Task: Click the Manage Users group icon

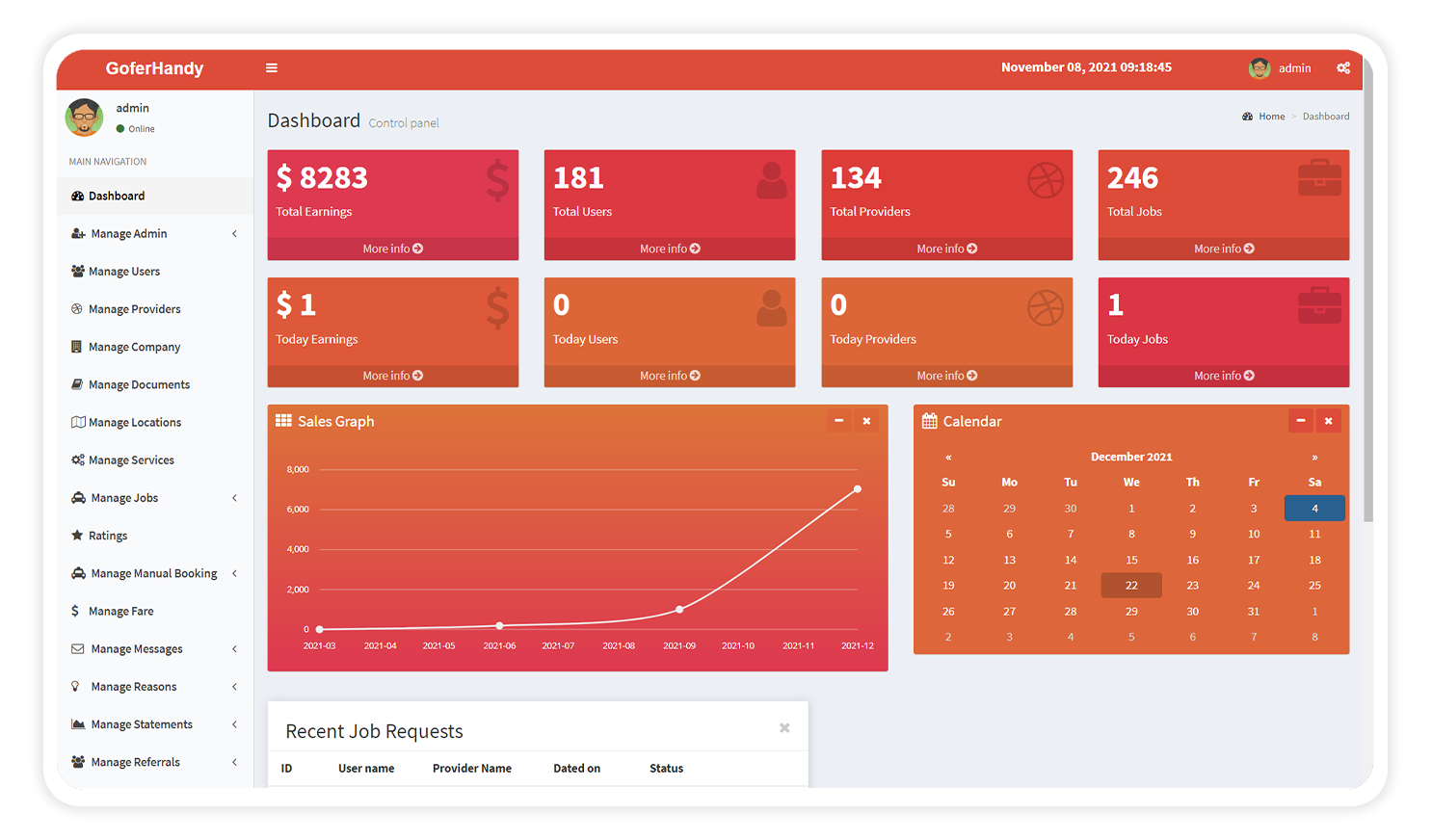Action: pos(77,272)
